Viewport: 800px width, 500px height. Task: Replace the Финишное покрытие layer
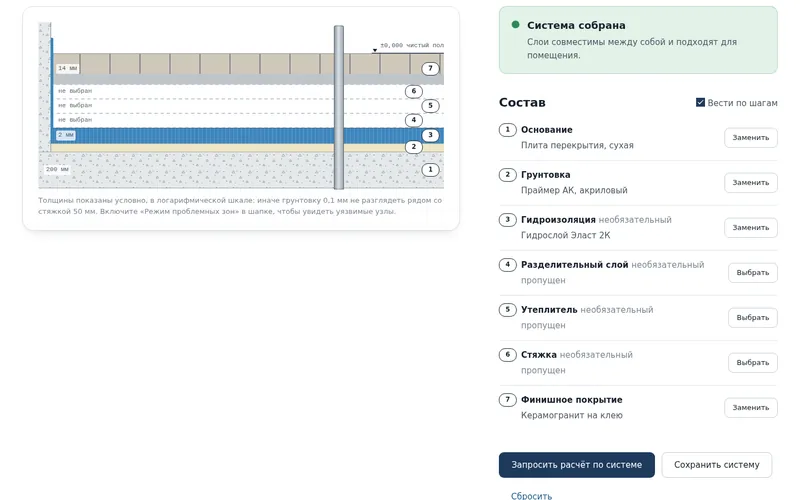(x=751, y=408)
